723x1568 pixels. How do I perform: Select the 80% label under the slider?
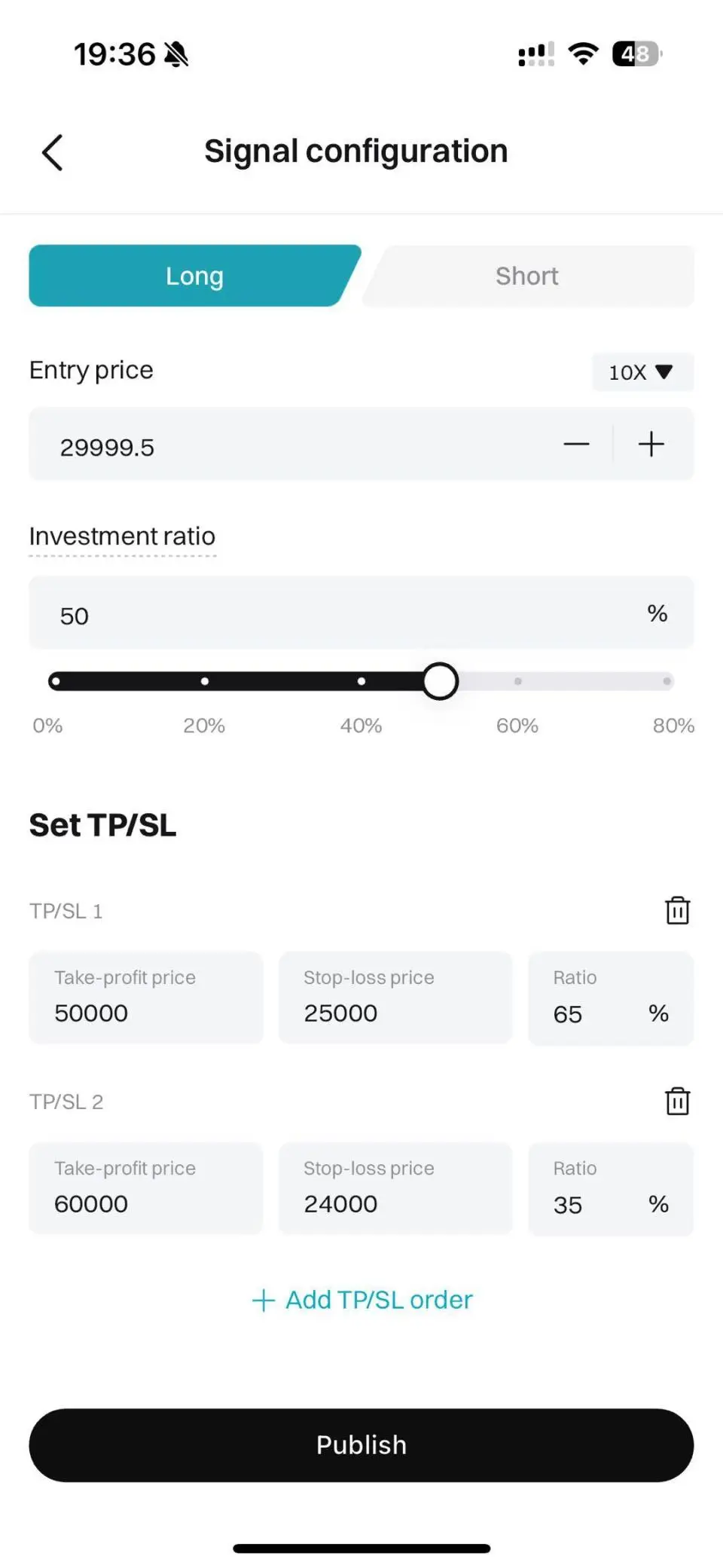(x=673, y=726)
